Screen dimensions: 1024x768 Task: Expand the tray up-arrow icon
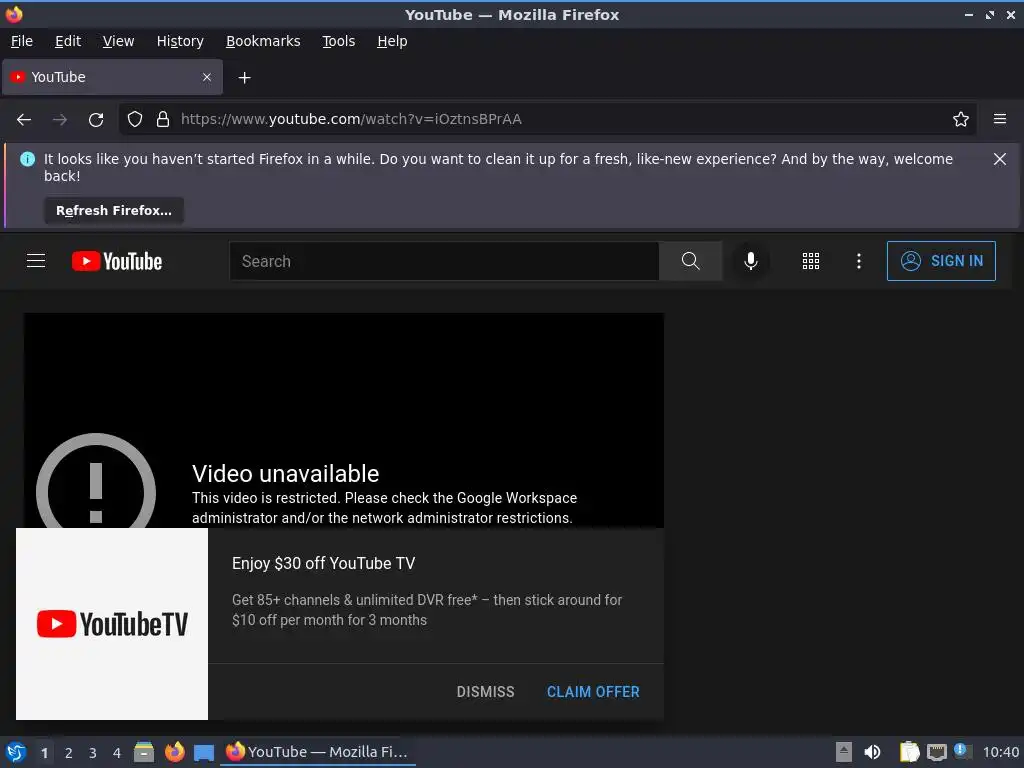(x=844, y=752)
